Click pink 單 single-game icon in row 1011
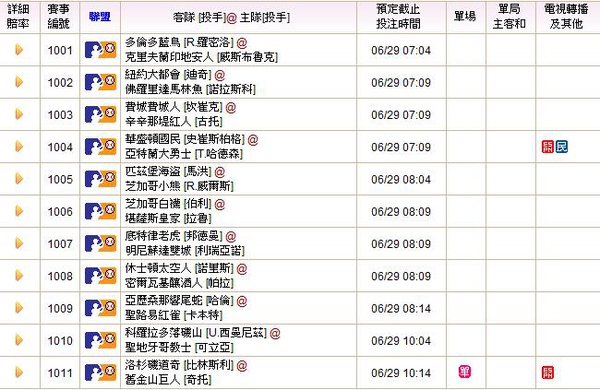600x390 pixels. (x=465, y=372)
